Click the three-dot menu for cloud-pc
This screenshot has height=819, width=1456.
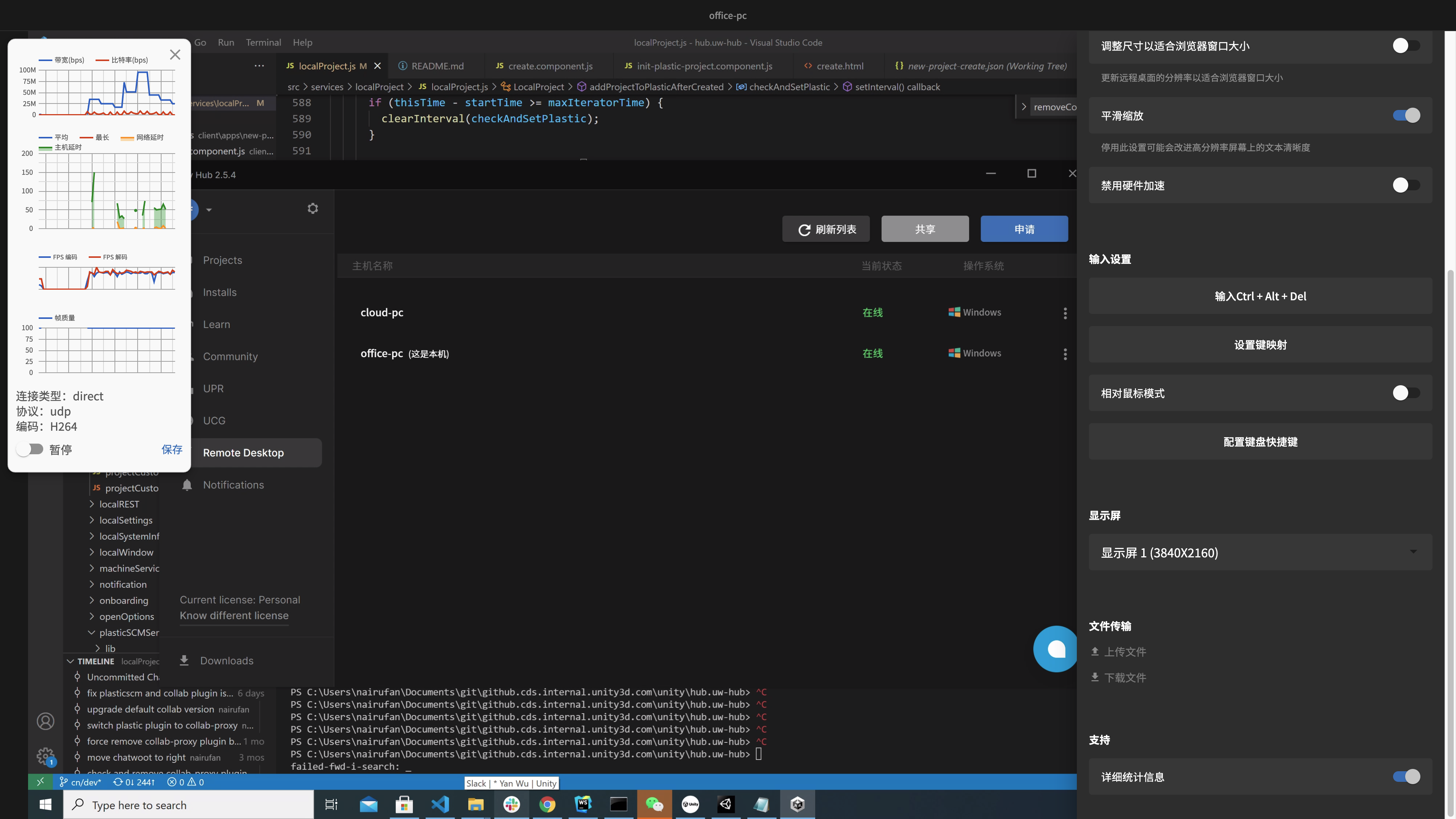point(1065,313)
